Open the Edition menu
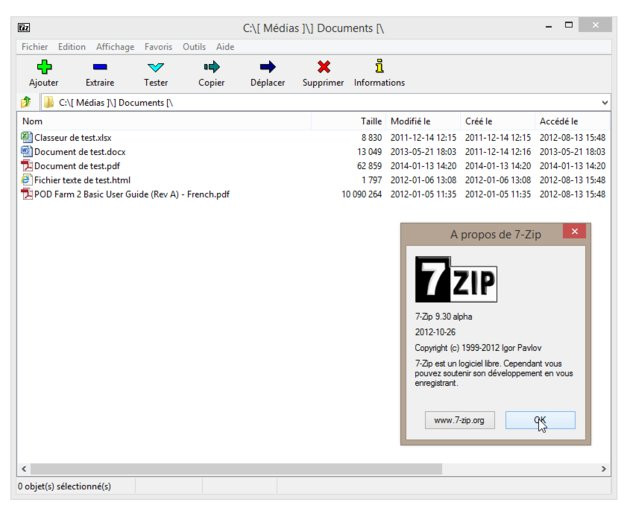 72,47
